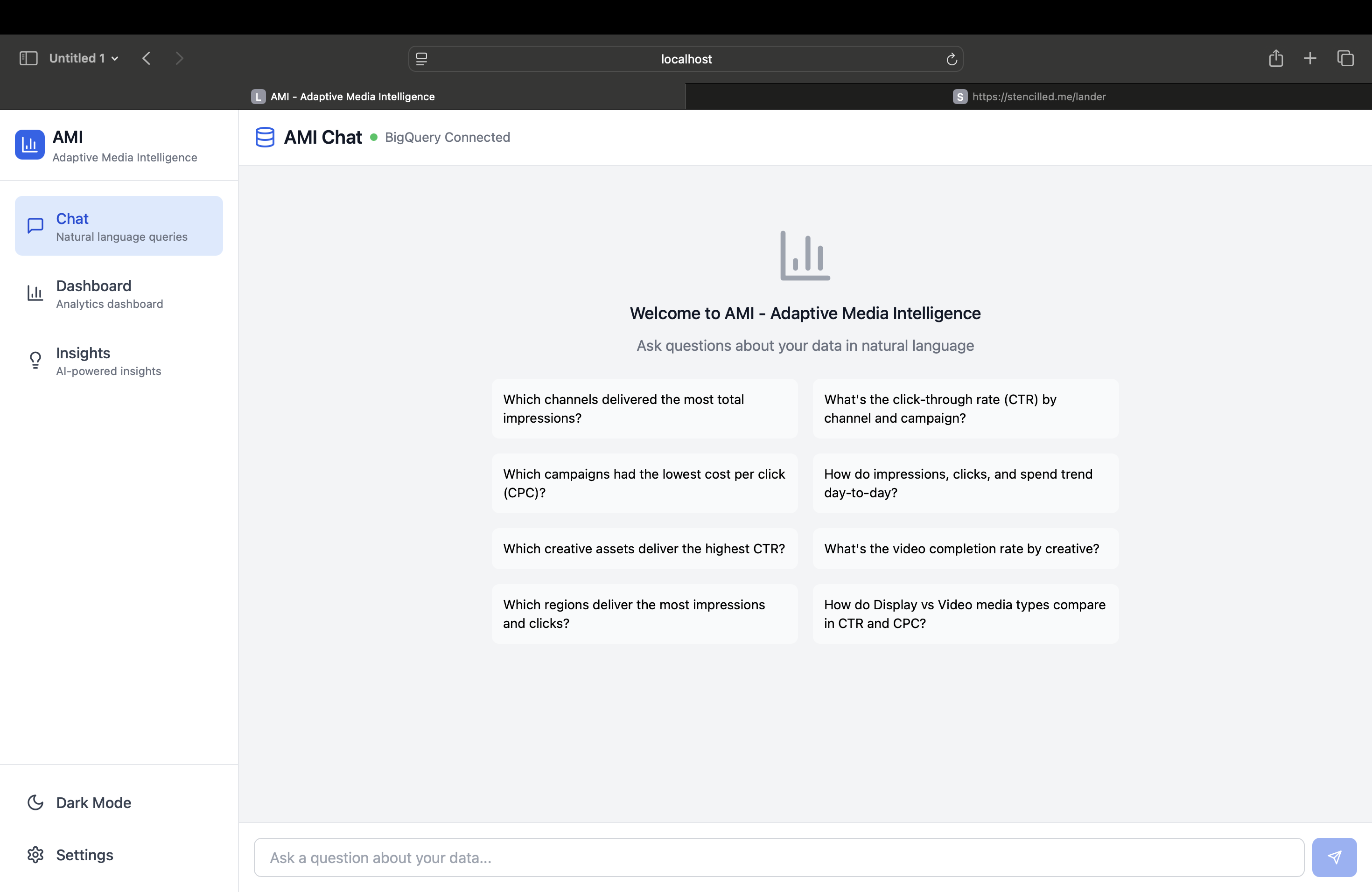Open the browser Share icon
1372x892 pixels.
click(x=1276, y=58)
